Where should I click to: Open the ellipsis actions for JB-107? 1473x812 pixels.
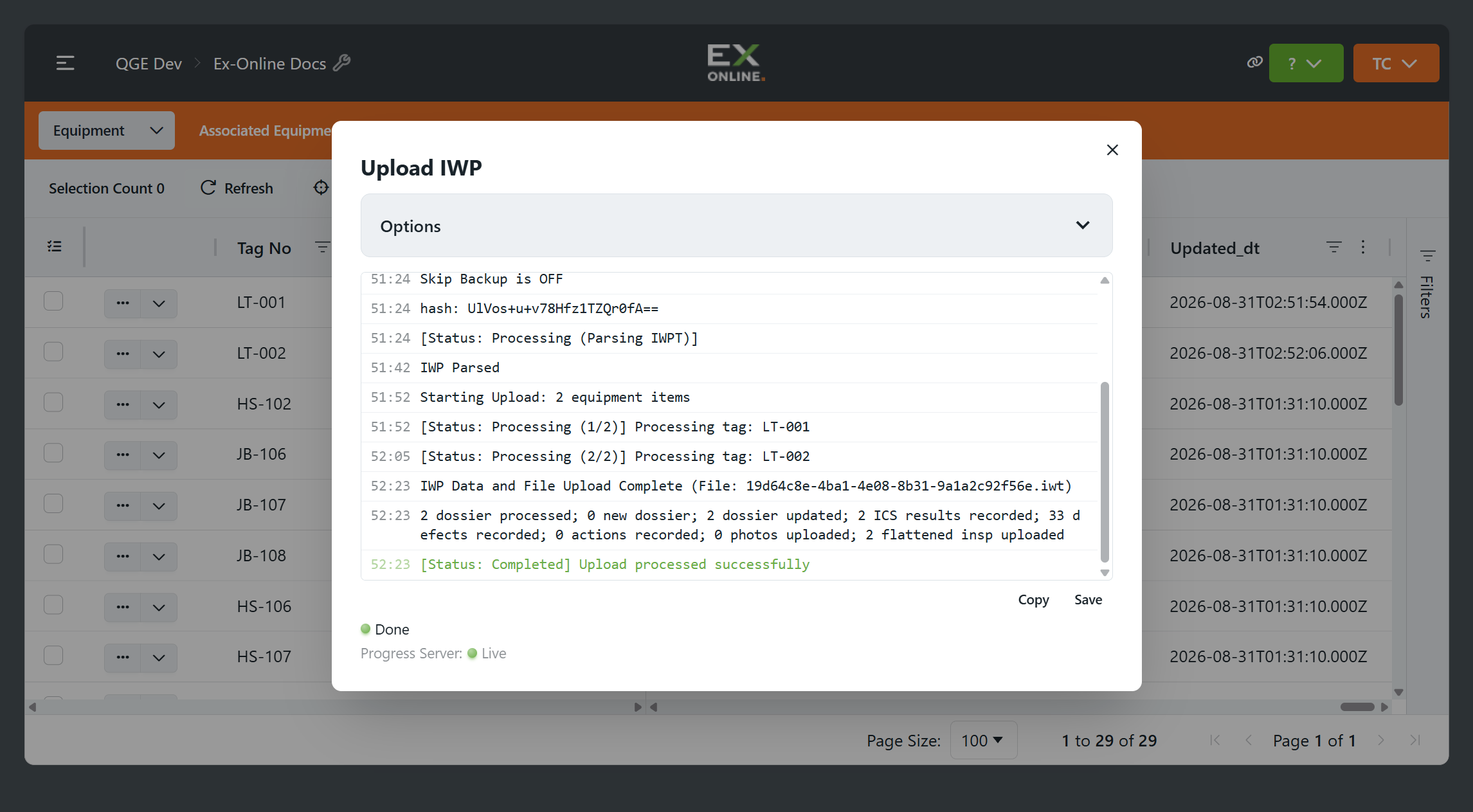click(123, 505)
